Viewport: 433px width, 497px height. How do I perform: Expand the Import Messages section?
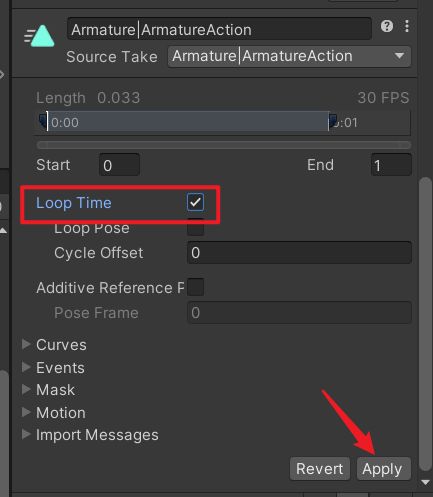tap(26, 434)
